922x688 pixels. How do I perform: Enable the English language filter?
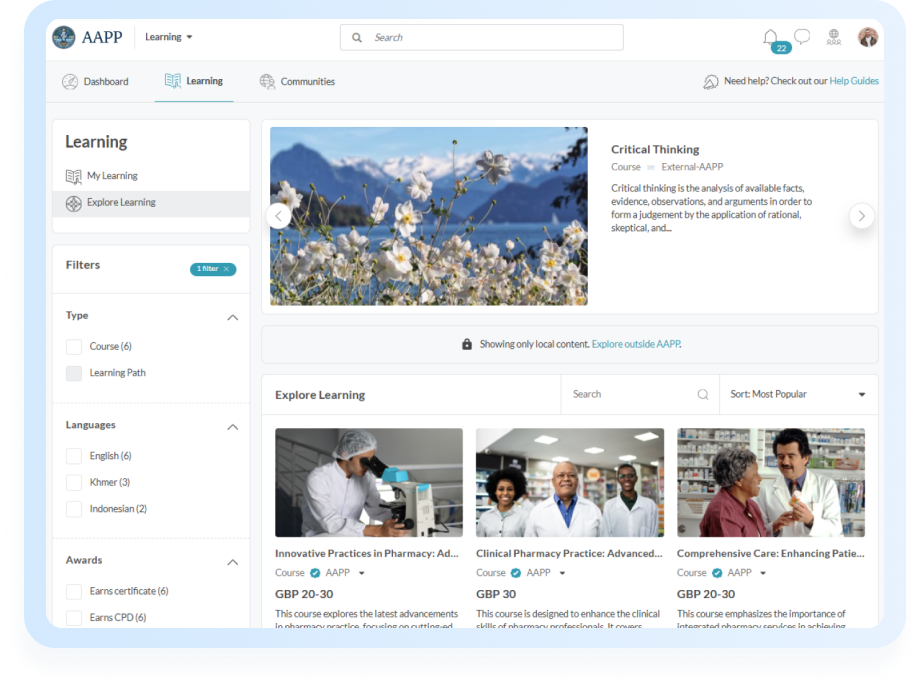pos(74,456)
